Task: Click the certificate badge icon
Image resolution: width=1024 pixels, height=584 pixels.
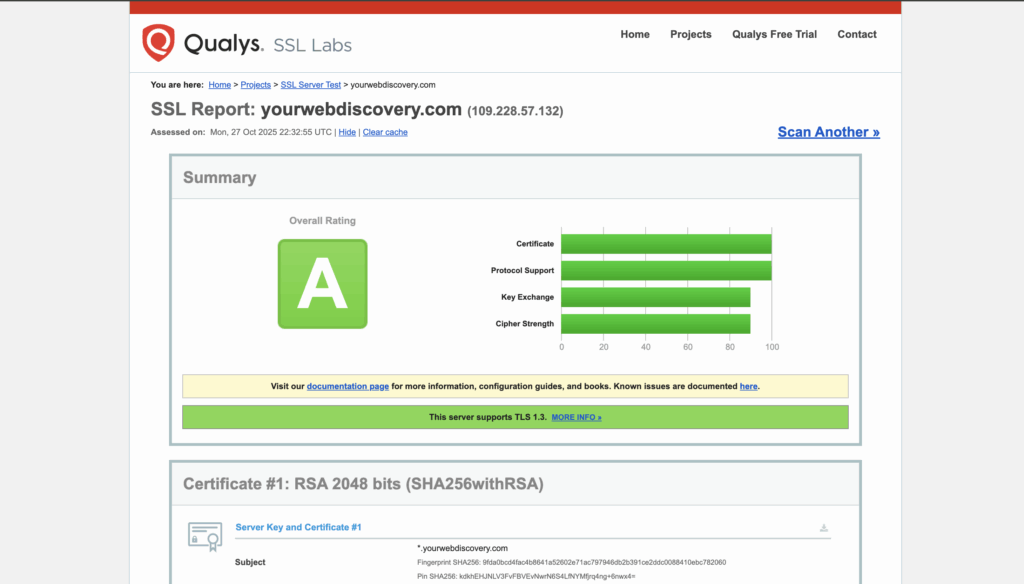Action: click(x=205, y=536)
